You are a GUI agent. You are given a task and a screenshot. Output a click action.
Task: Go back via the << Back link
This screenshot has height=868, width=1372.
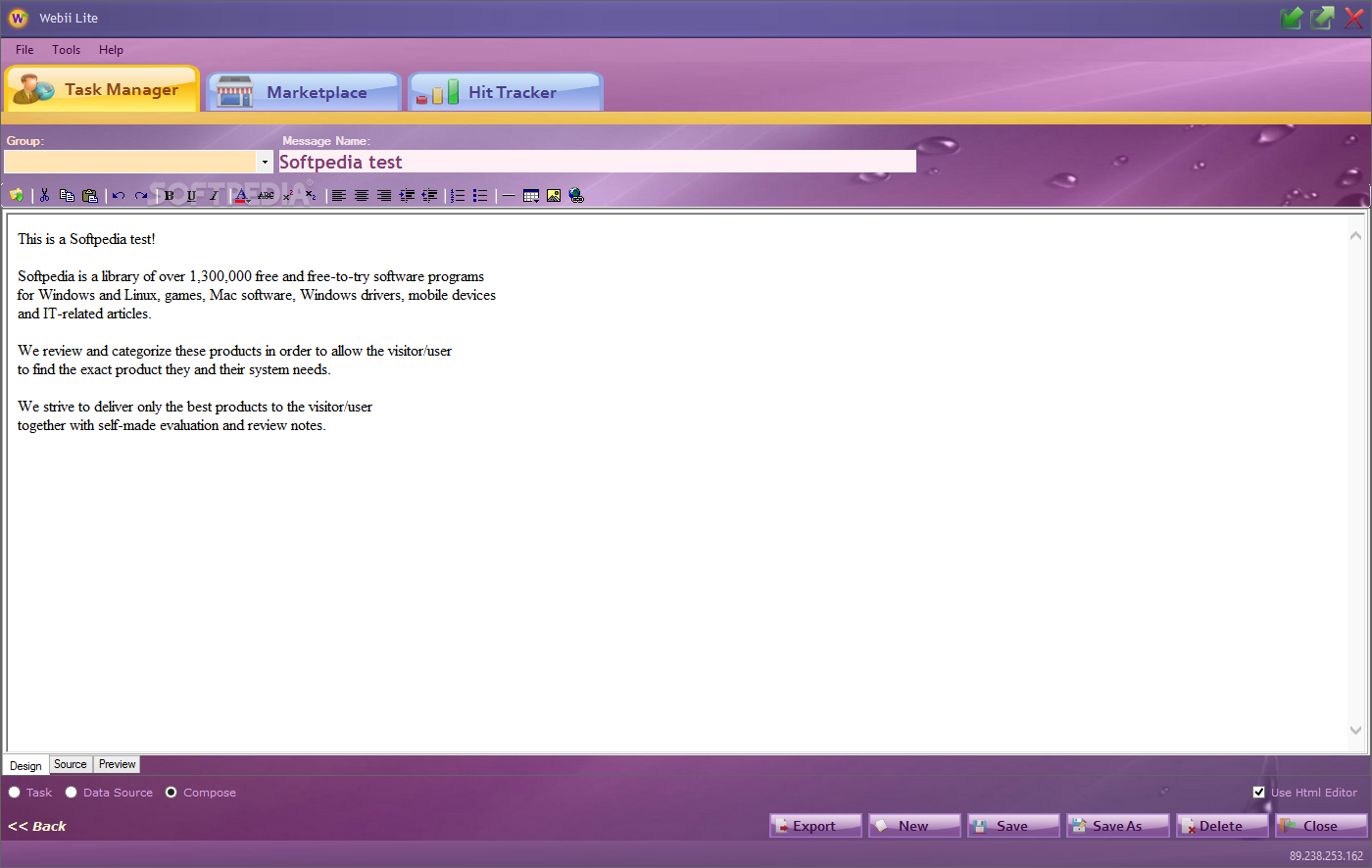tap(37, 826)
